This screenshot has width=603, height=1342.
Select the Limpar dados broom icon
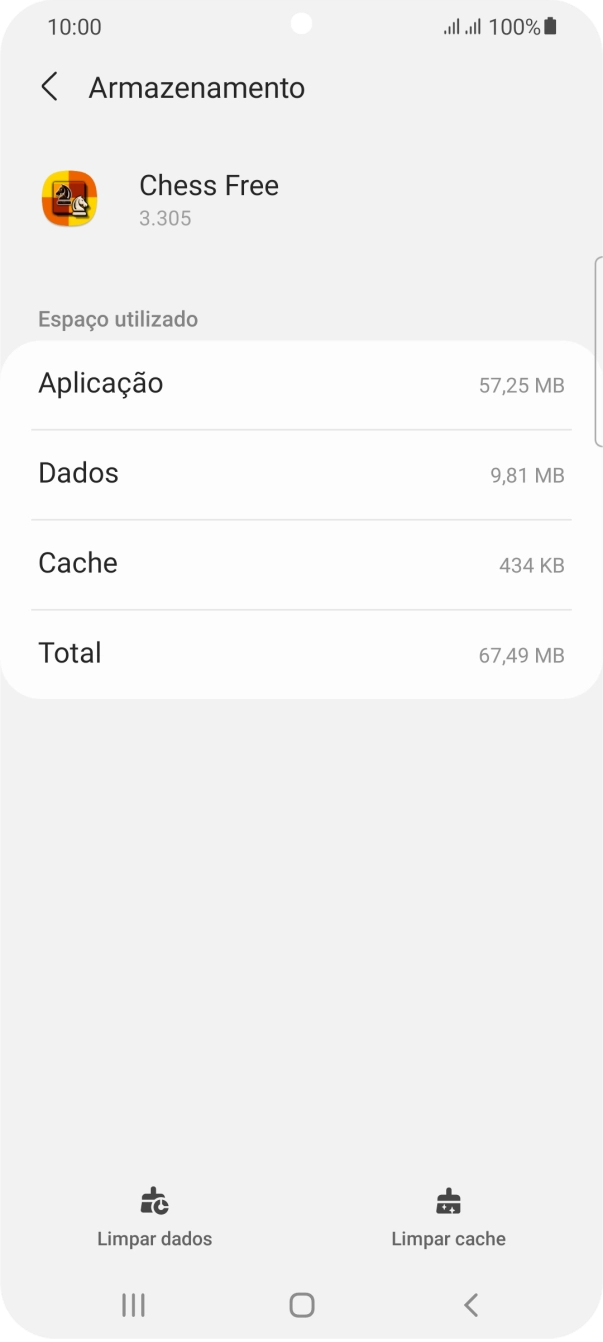pyautogui.click(x=154, y=1201)
